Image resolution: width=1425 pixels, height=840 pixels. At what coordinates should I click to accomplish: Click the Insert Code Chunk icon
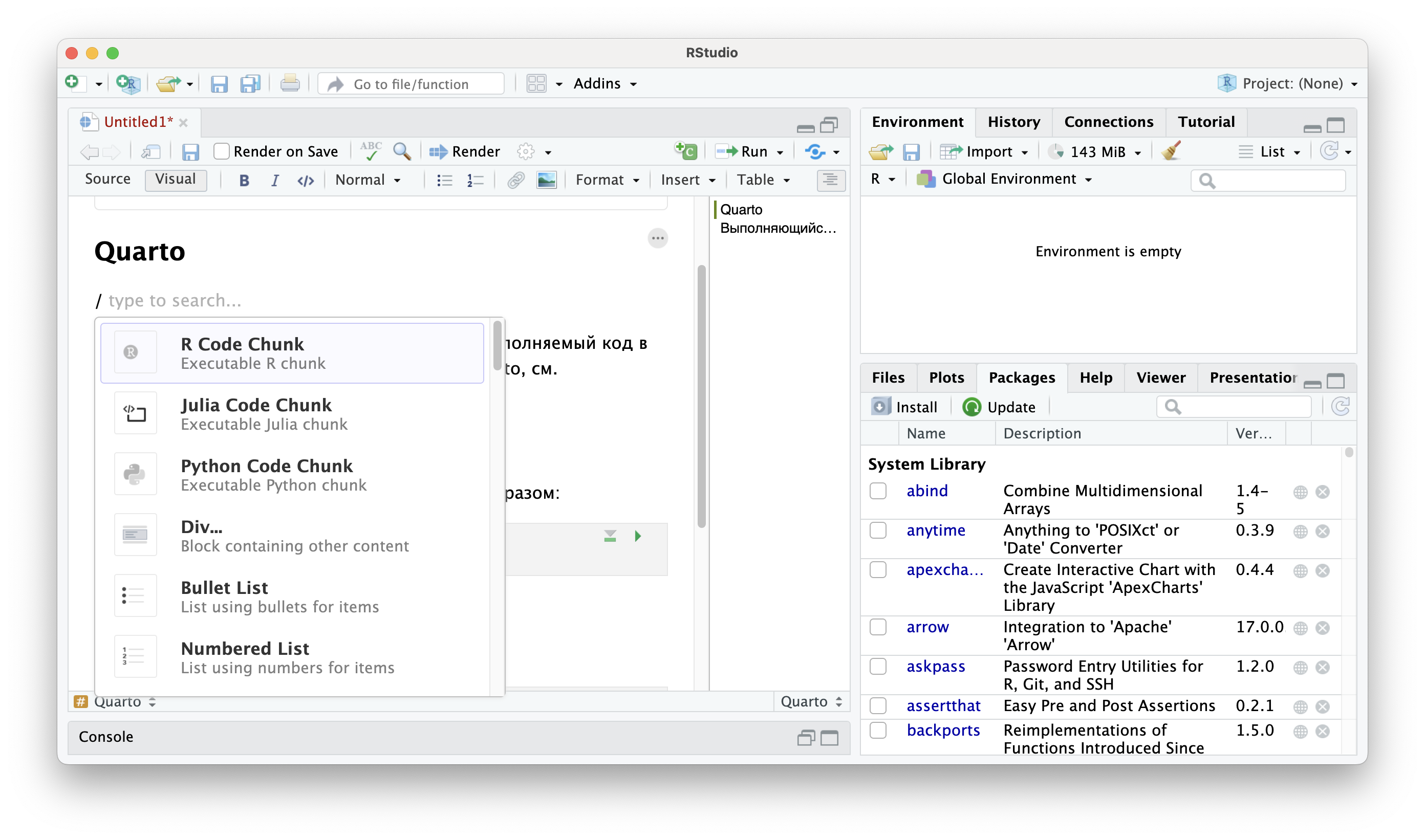coord(686,151)
